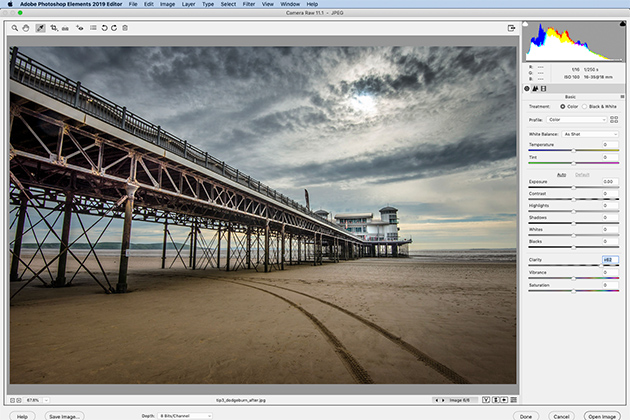Rotate image counterclockwise
The height and width of the screenshot is (420, 630).
104,28
